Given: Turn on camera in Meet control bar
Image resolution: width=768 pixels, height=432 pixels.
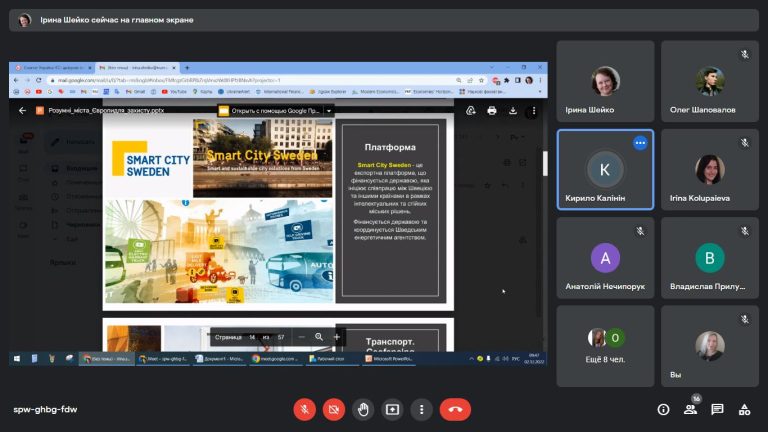Looking at the screenshot, I should 334,409.
